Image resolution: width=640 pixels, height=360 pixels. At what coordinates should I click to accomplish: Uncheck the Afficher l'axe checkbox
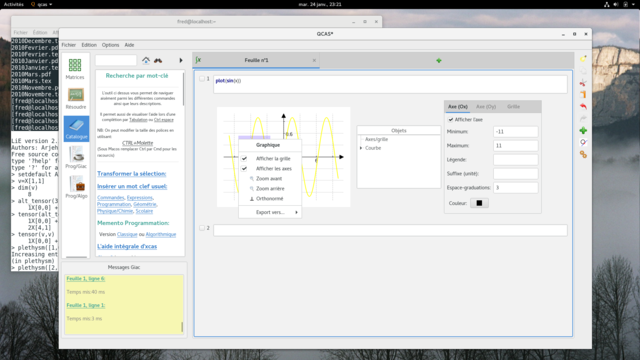[451, 120]
